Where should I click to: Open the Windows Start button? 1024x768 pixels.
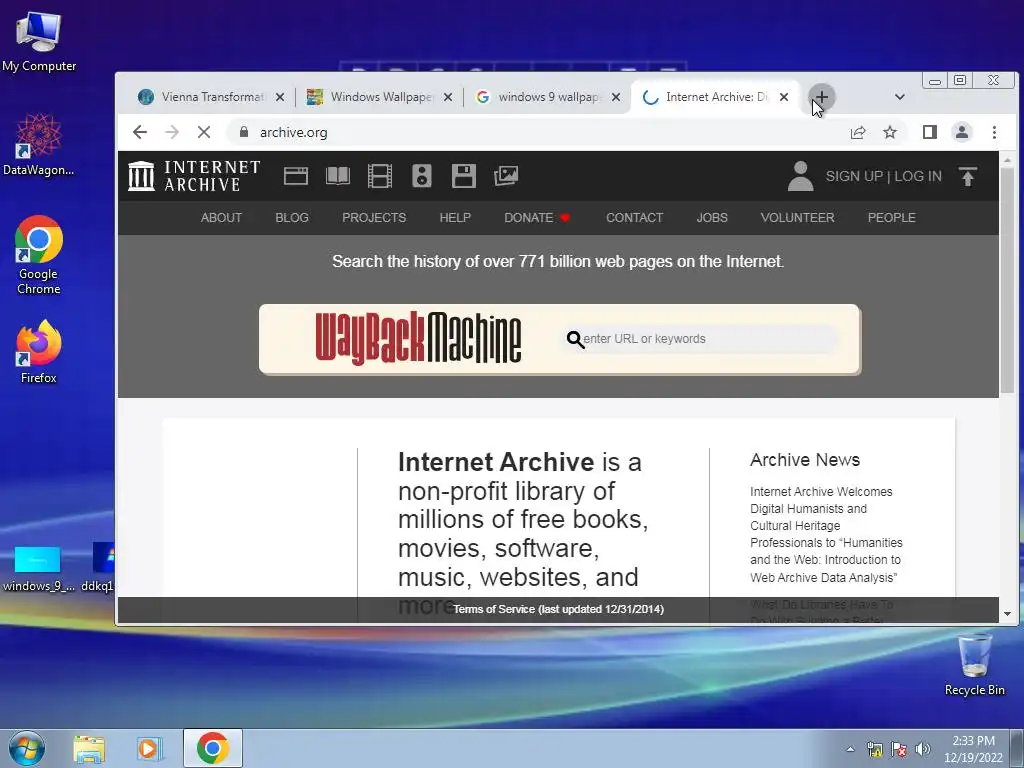tap(26, 748)
